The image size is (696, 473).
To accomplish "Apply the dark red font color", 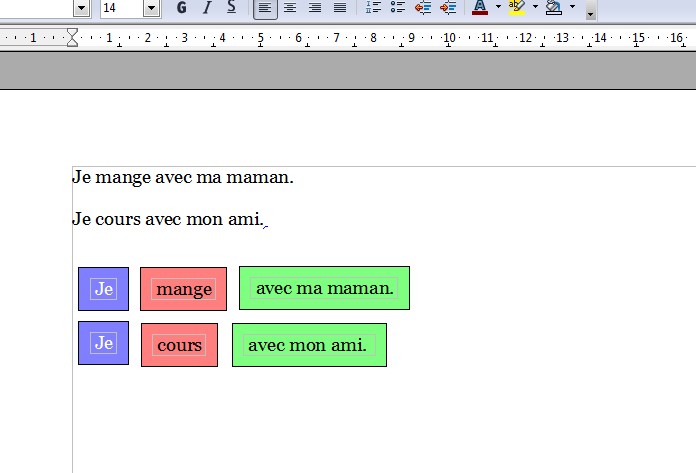I will tap(480, 8).
